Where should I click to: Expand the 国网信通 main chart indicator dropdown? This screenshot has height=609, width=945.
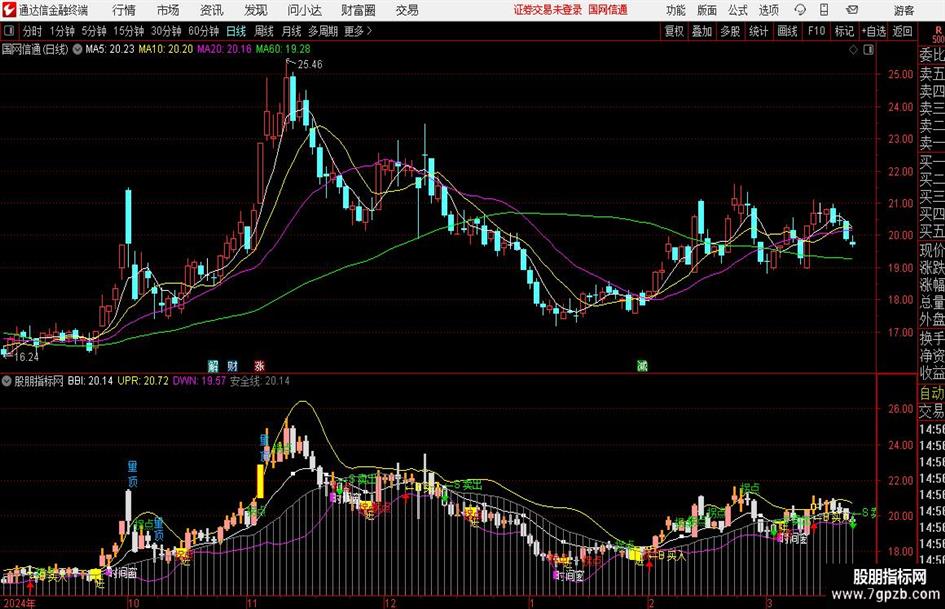[x=77, y=49]
